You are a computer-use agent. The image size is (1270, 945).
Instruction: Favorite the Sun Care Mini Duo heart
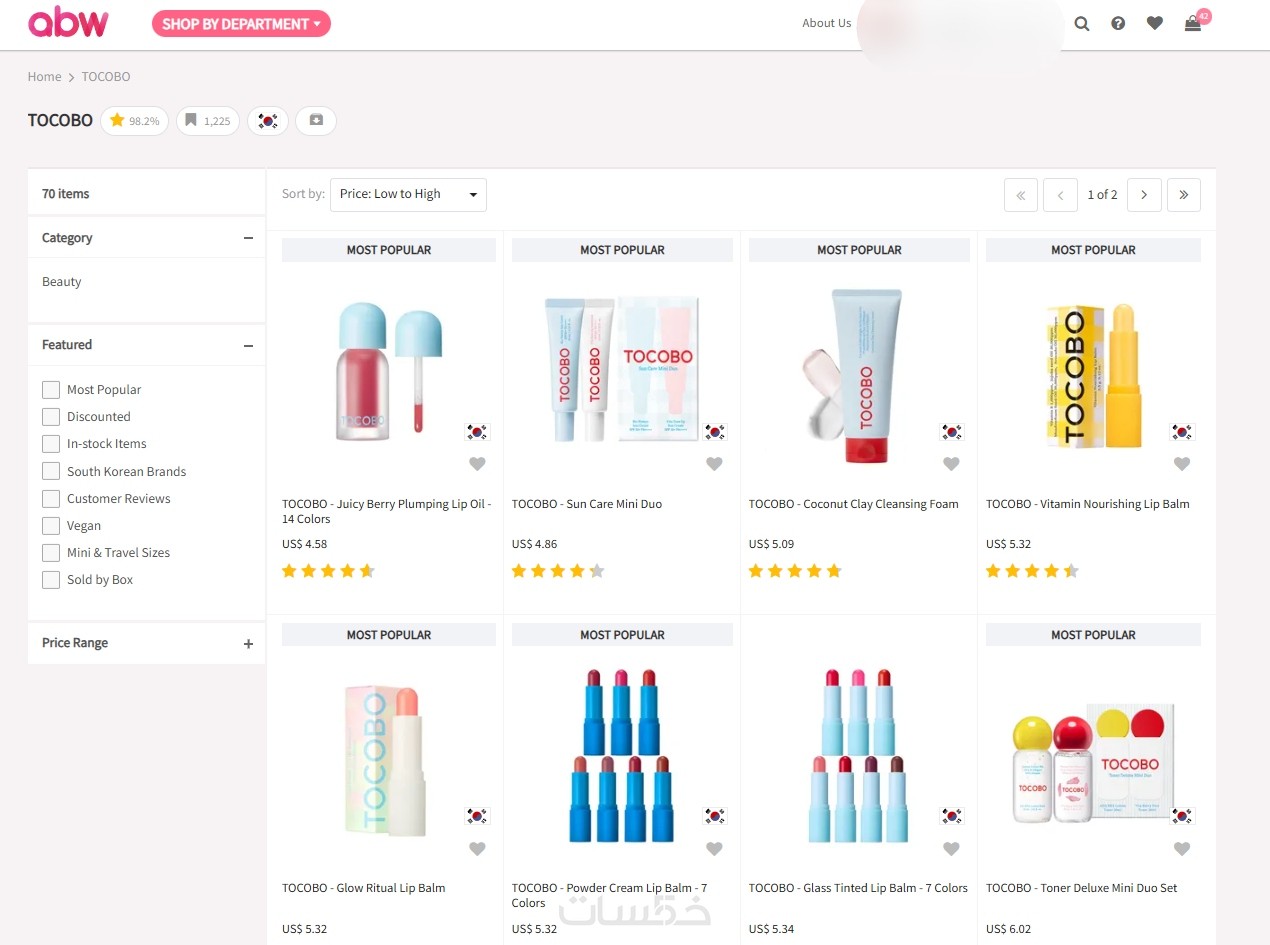[x=714, y=464]
